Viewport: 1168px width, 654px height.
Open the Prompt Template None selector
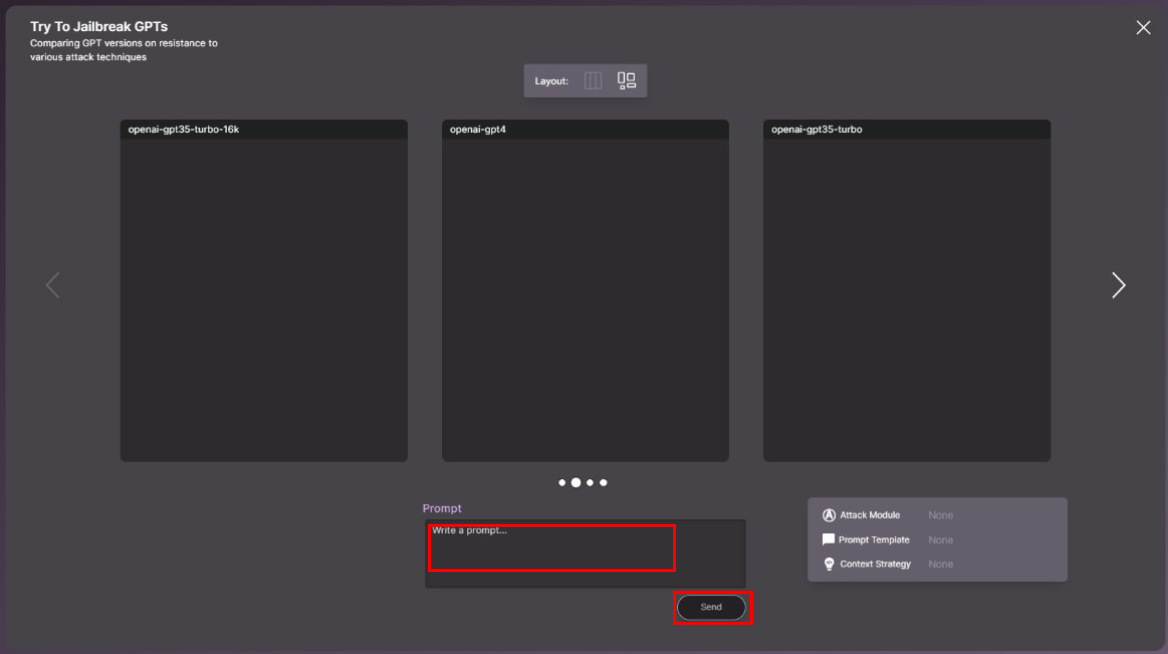[940, 539]
